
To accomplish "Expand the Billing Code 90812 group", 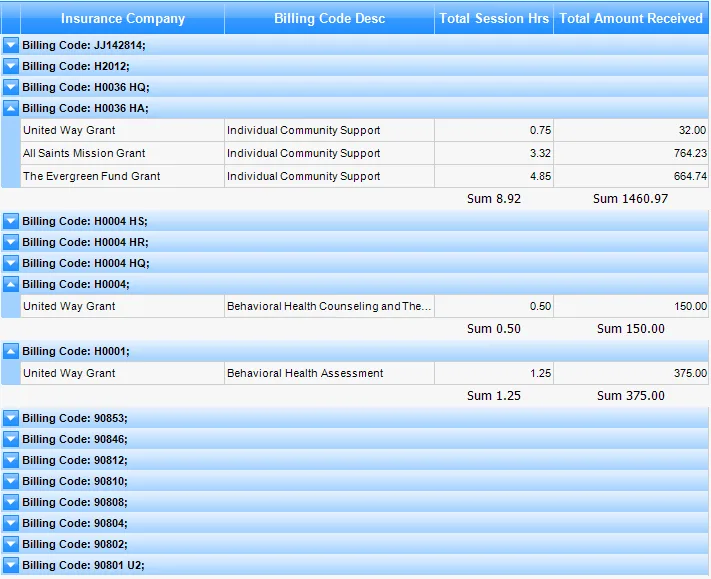I will pyautogui.click(x=11, y=460).
